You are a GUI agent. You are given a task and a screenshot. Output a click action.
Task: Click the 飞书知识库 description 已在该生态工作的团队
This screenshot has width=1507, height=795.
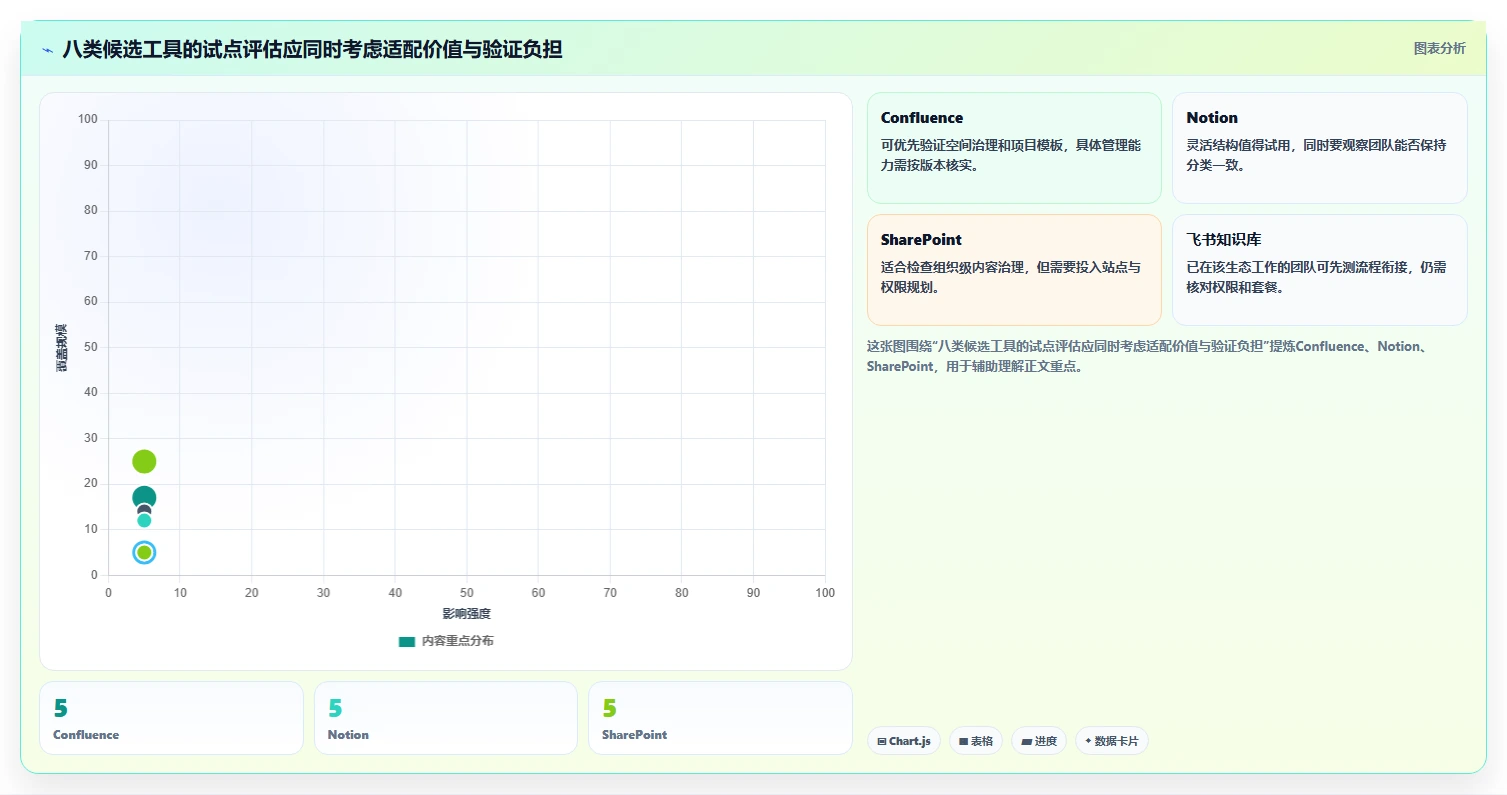pos(1316,277)
